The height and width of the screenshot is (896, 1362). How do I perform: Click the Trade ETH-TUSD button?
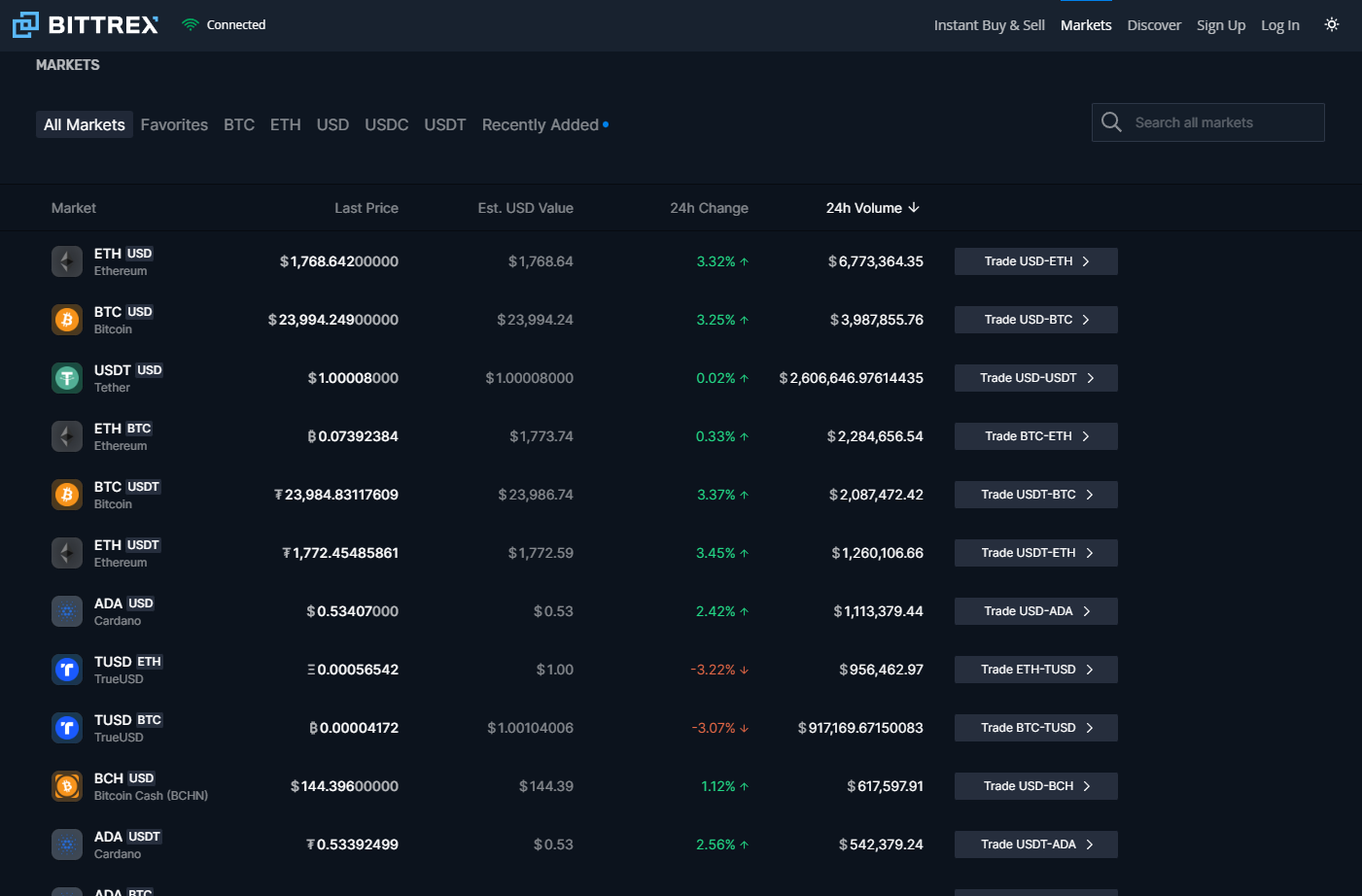1036,670
